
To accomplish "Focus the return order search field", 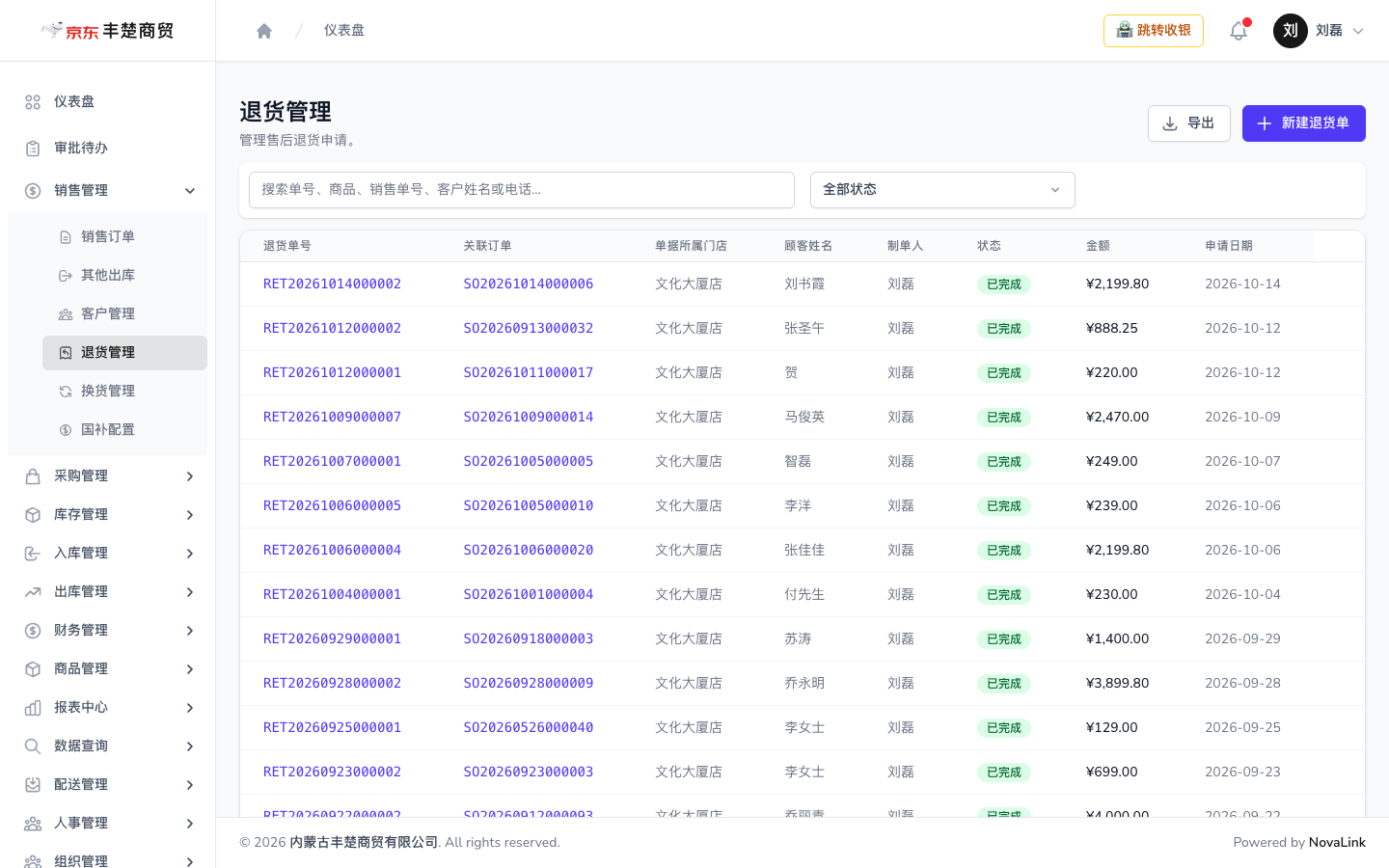I will 522,190.
